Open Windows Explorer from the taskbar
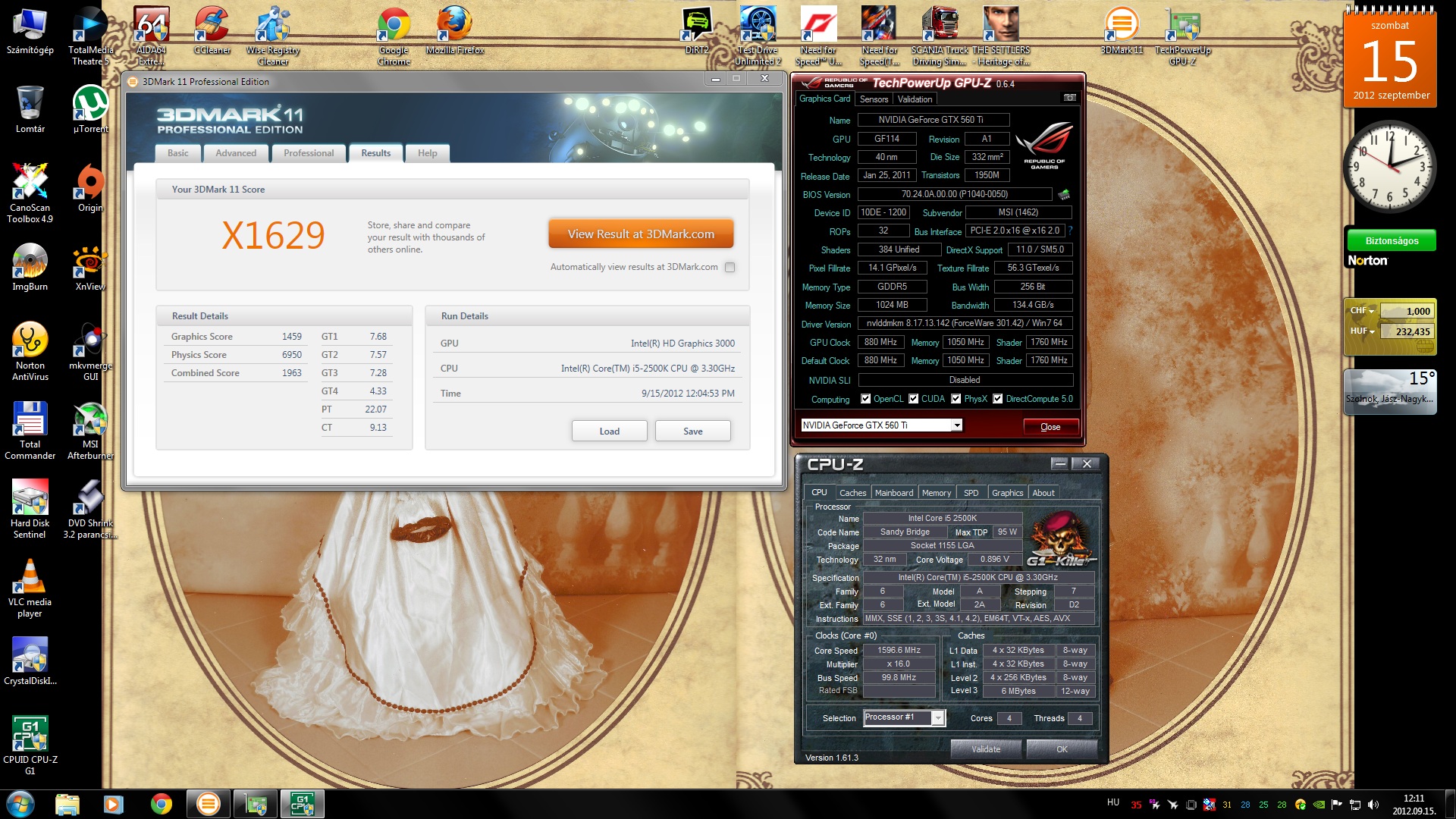Image resolution: width=1456 pixels, height=819 pixels. pos(67,804)
